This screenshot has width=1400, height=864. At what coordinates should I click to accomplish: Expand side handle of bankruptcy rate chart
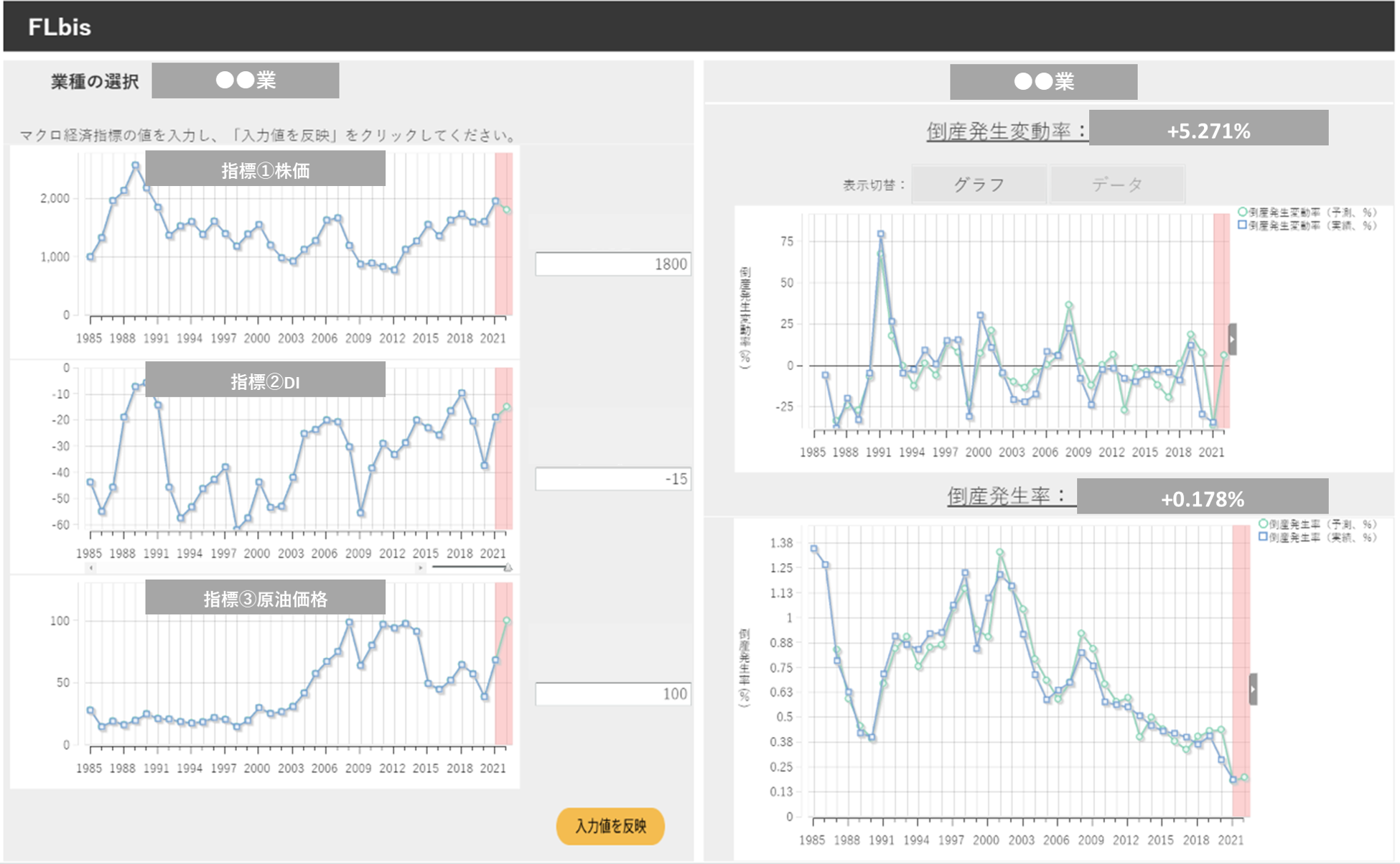tap(1253, 689)
